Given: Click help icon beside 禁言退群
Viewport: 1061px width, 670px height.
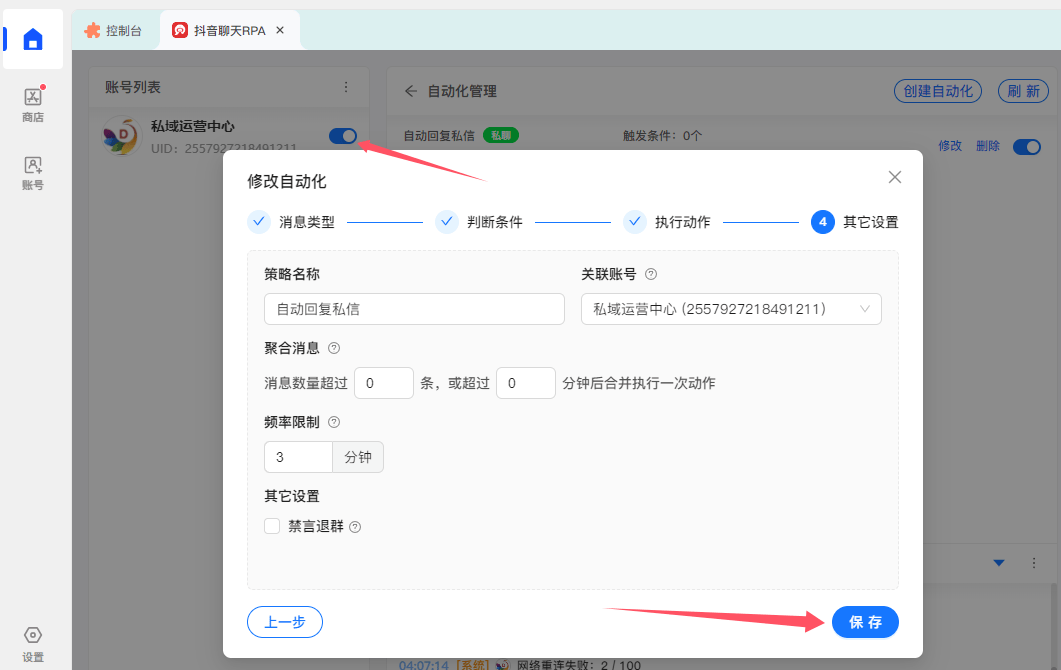Looking at the screenshot, I should (355, 527).
